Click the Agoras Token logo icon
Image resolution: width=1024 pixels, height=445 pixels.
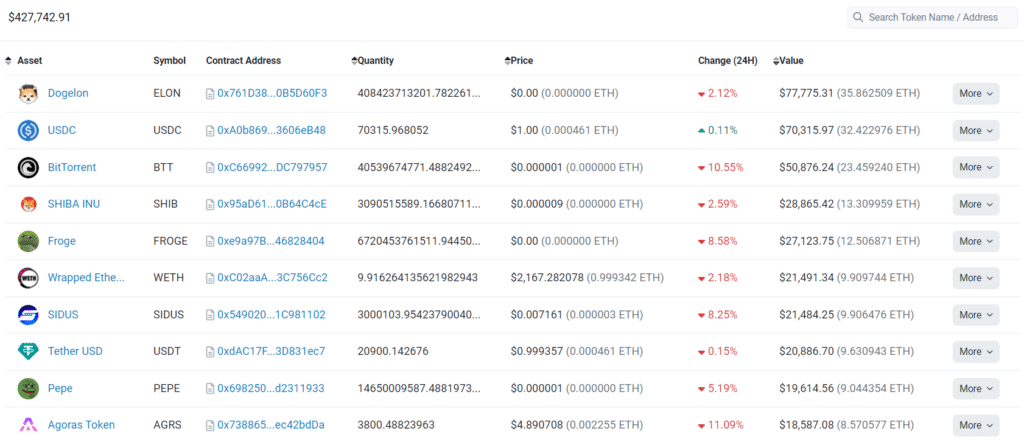28,425
